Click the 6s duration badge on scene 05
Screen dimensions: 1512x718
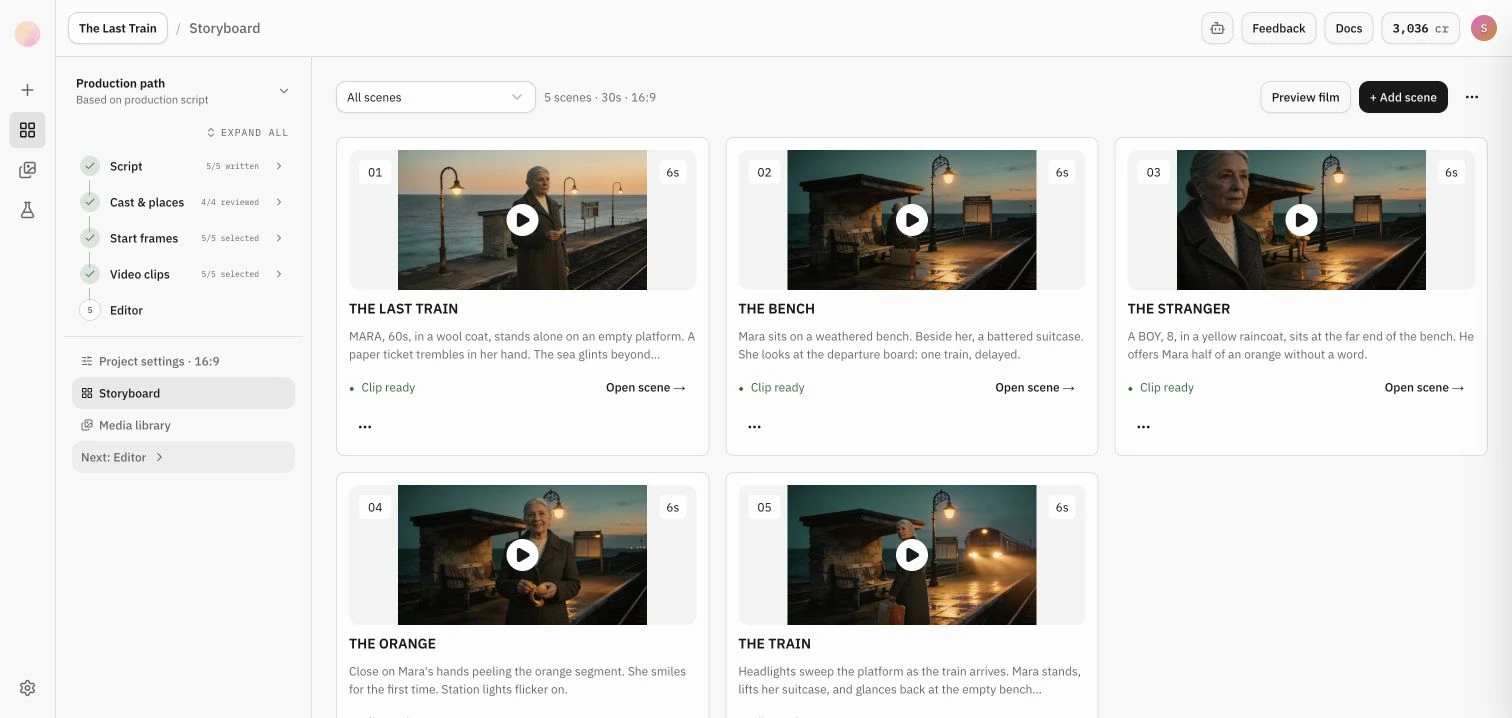point(1062,507)
